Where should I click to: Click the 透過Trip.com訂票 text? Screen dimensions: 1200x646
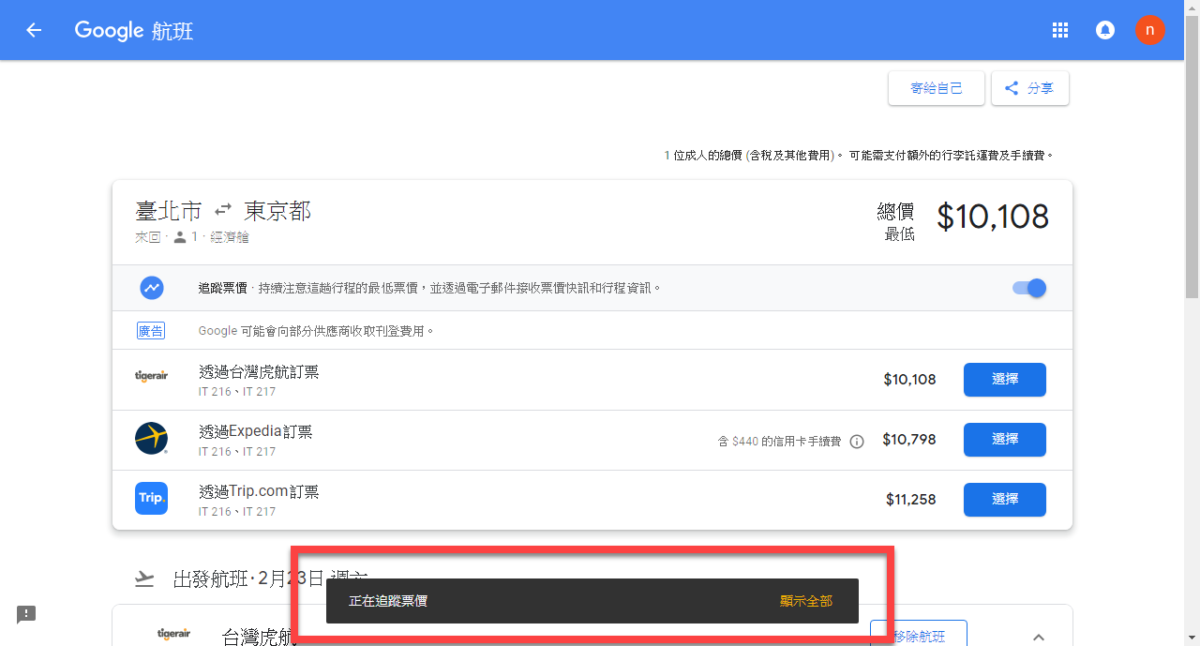click(259, 492)
